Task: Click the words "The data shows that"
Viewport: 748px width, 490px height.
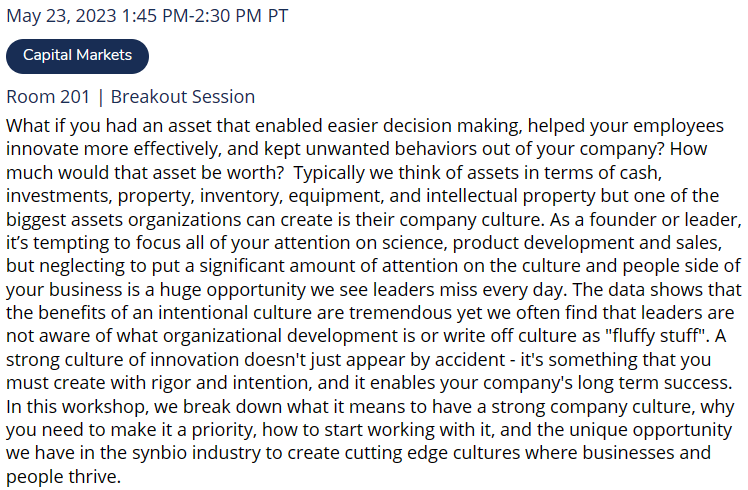Action: [x=657, y=290]
